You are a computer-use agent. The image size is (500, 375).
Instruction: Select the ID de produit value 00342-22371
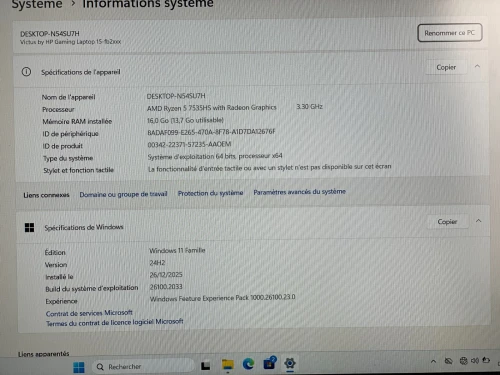point(189,144)
